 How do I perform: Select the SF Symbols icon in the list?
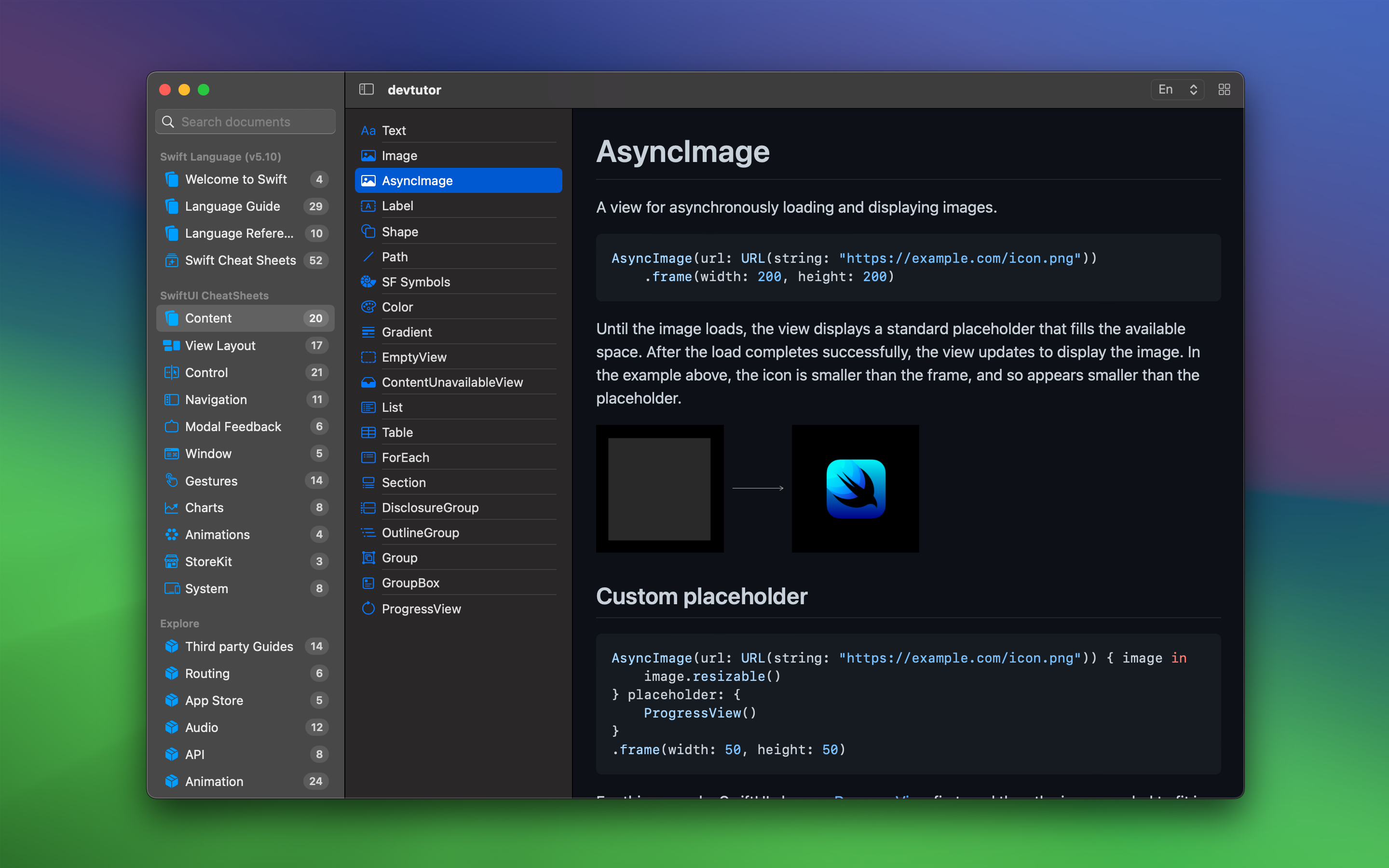point(368,282)
